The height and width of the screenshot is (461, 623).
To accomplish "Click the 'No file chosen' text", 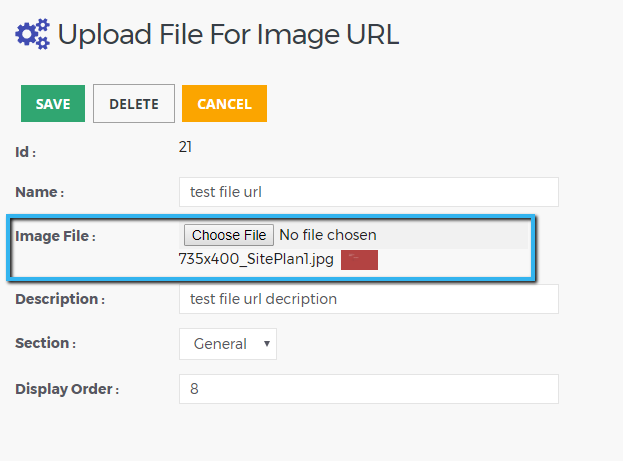I will tap(328, 235).
